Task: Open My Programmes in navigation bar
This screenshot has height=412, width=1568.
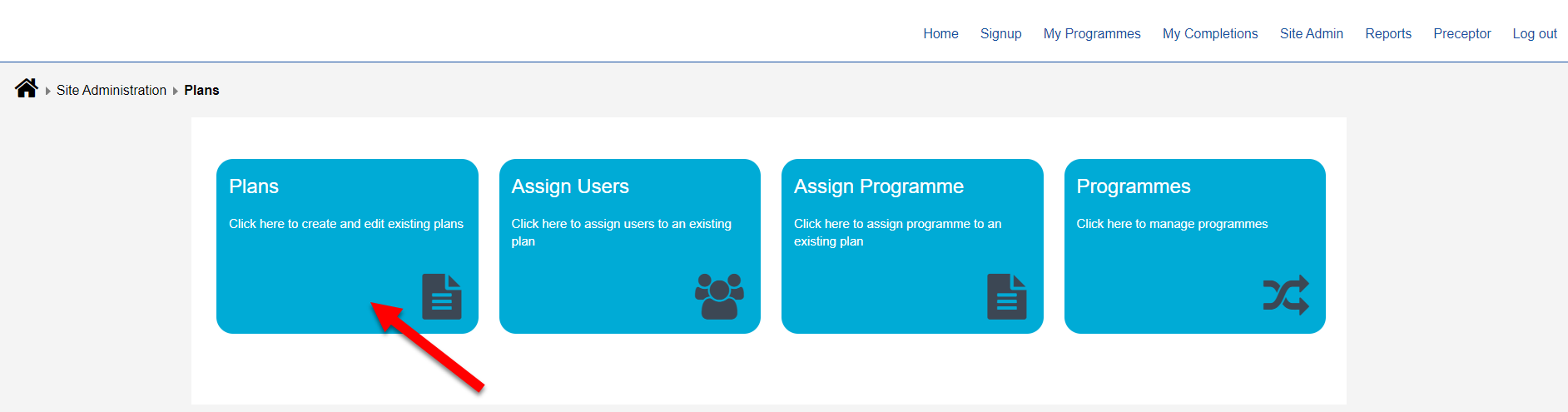Action: [x=1092, y=33]
